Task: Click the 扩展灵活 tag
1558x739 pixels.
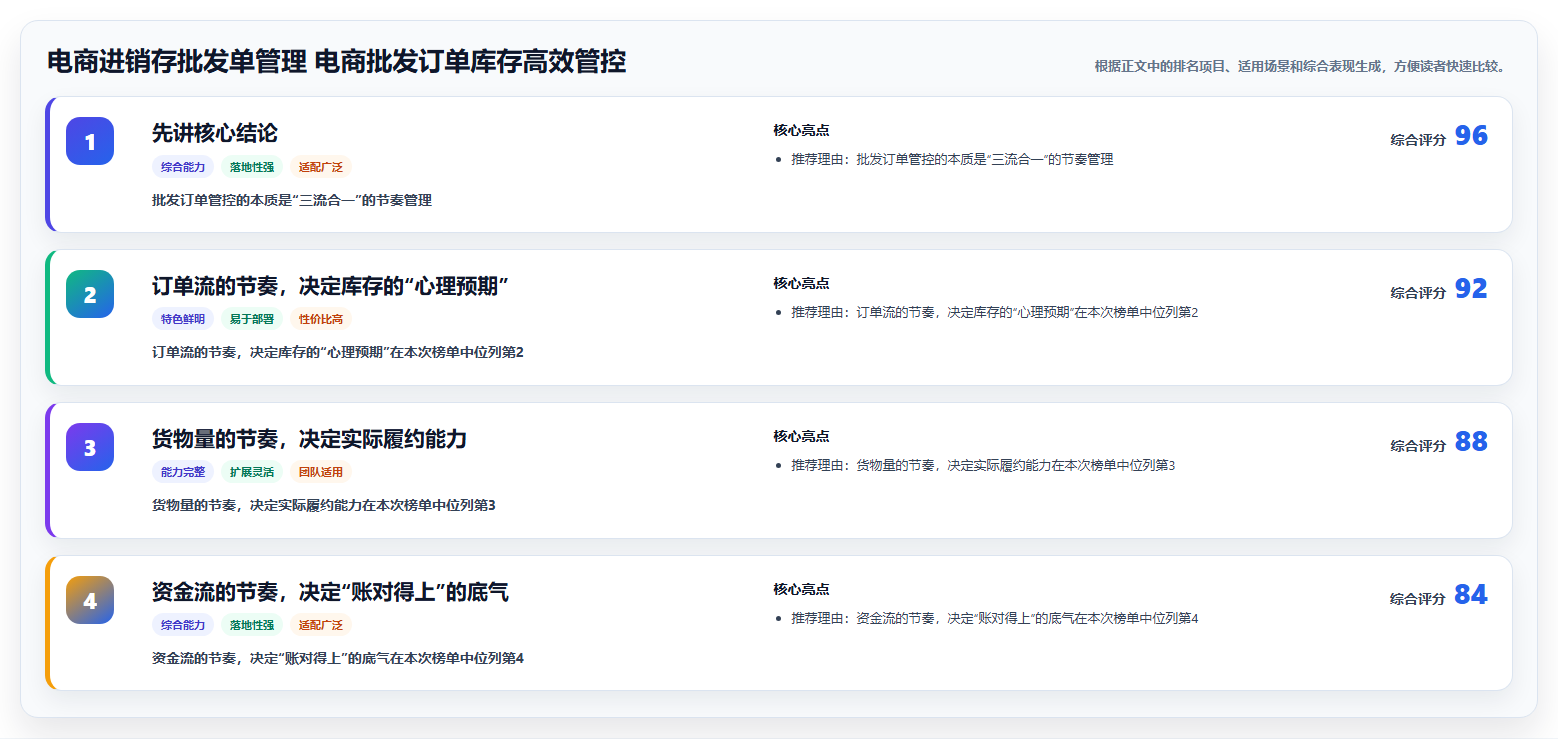Action: click(x=251, y=472)
